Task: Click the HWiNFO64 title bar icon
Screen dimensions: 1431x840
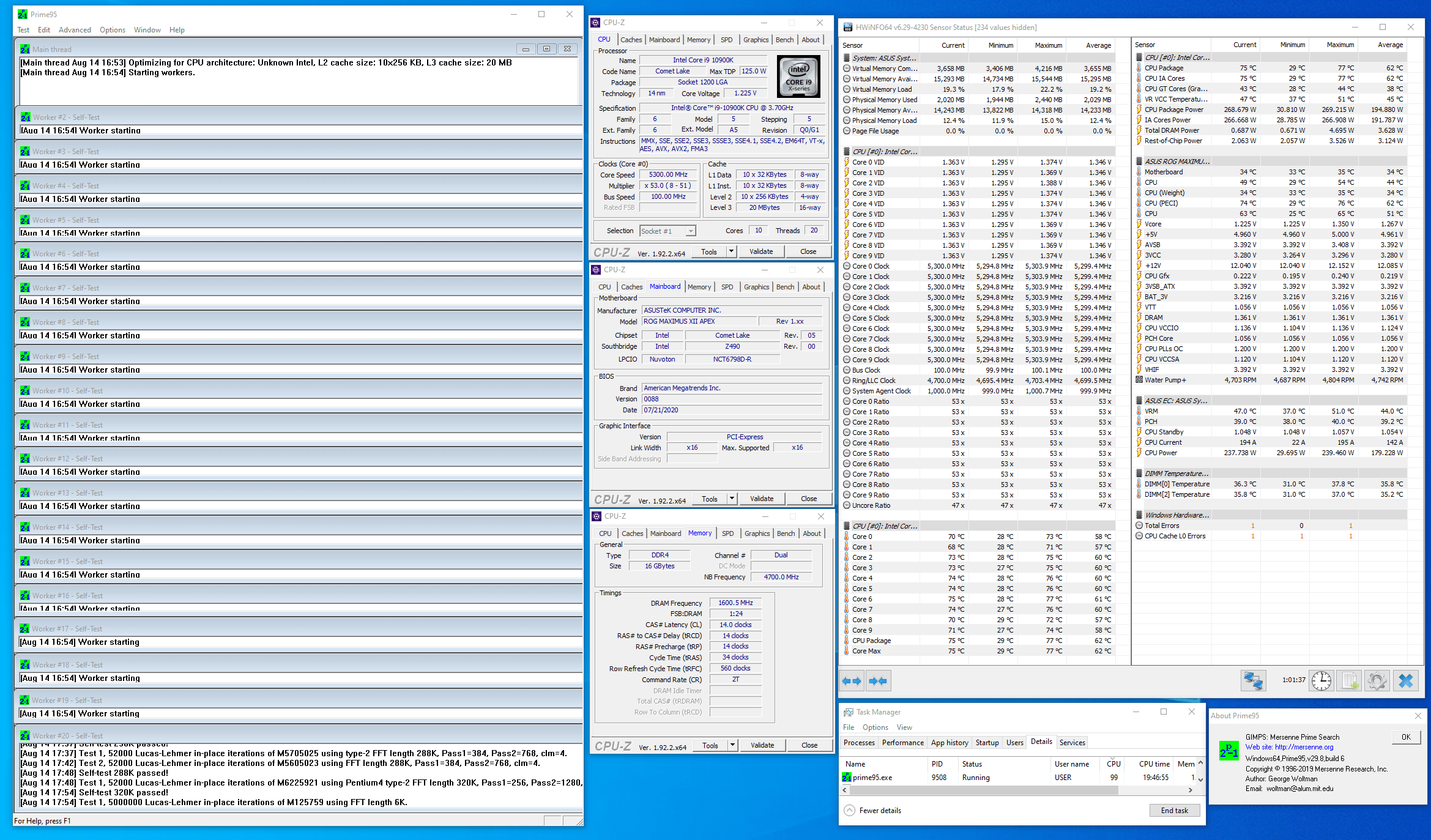Action: pyautogui.click(x=848, y=27)
